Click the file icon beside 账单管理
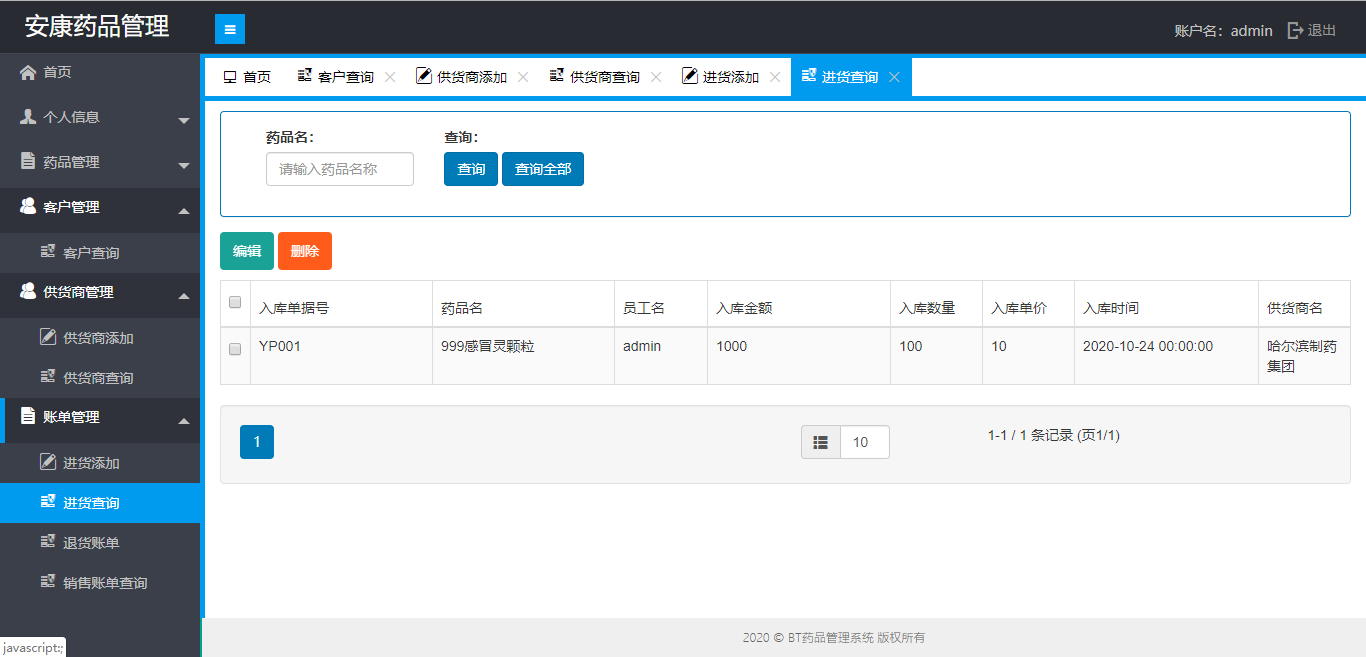This screenshot has width=1366, height=657. tap(28, 416)
